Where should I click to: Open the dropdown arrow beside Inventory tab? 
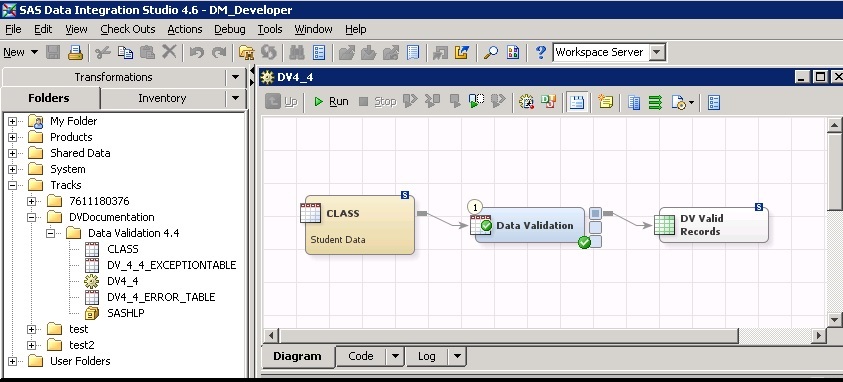pyautogui.click(x=235, y=98)
